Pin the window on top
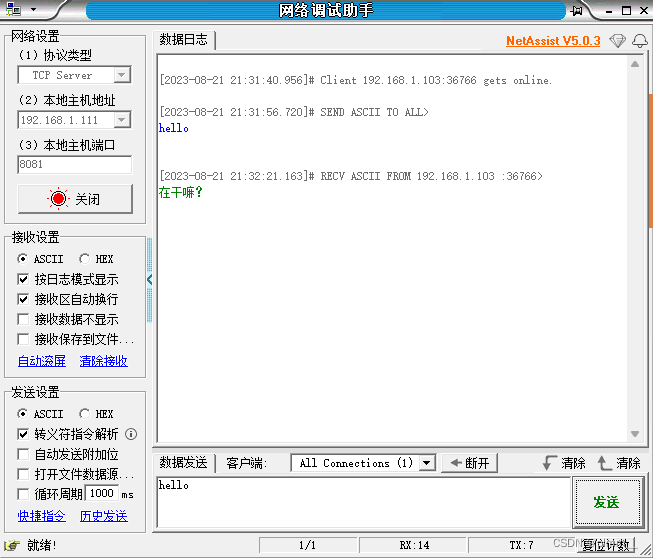 pos(577,11)
